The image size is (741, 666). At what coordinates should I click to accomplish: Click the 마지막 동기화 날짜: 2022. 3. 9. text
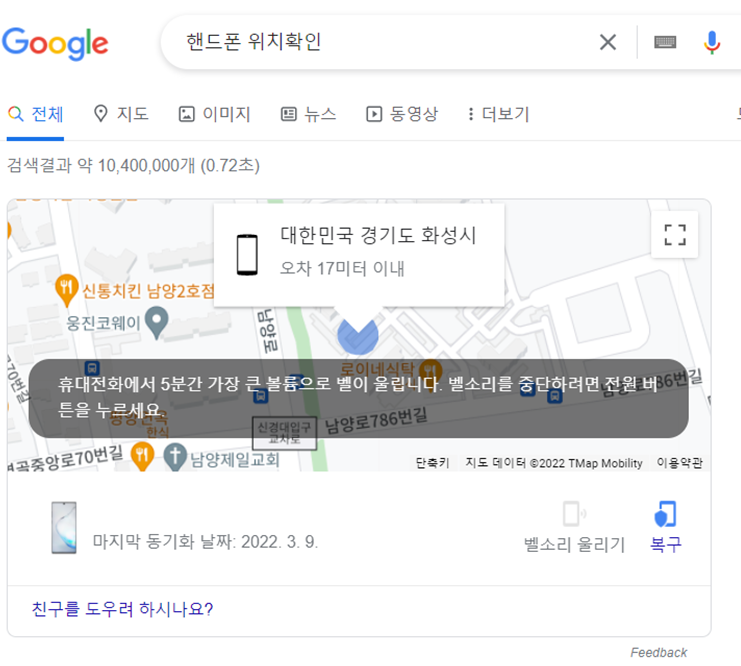point(205,542)
